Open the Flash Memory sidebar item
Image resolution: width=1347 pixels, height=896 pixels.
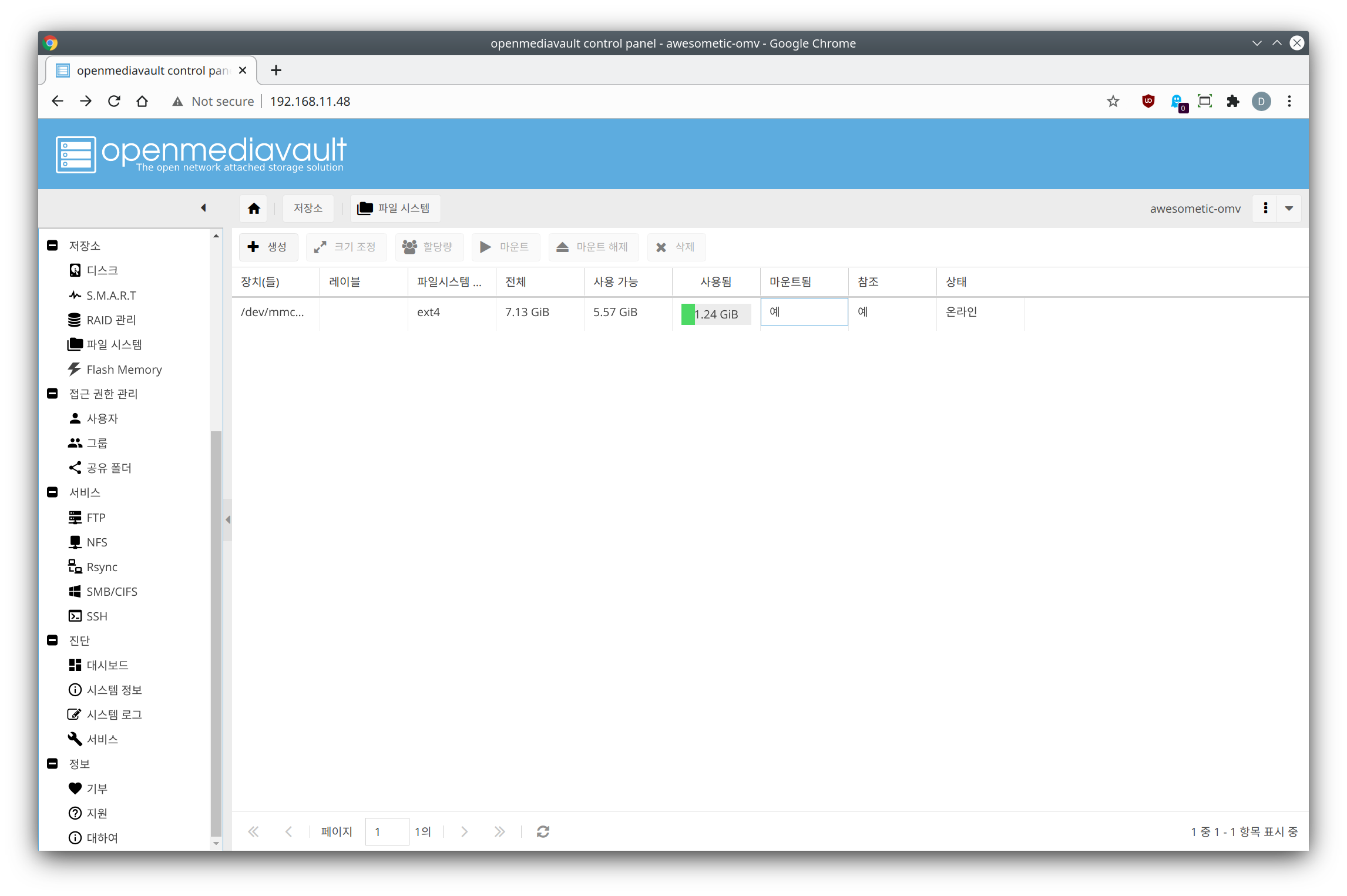[123, 370]
